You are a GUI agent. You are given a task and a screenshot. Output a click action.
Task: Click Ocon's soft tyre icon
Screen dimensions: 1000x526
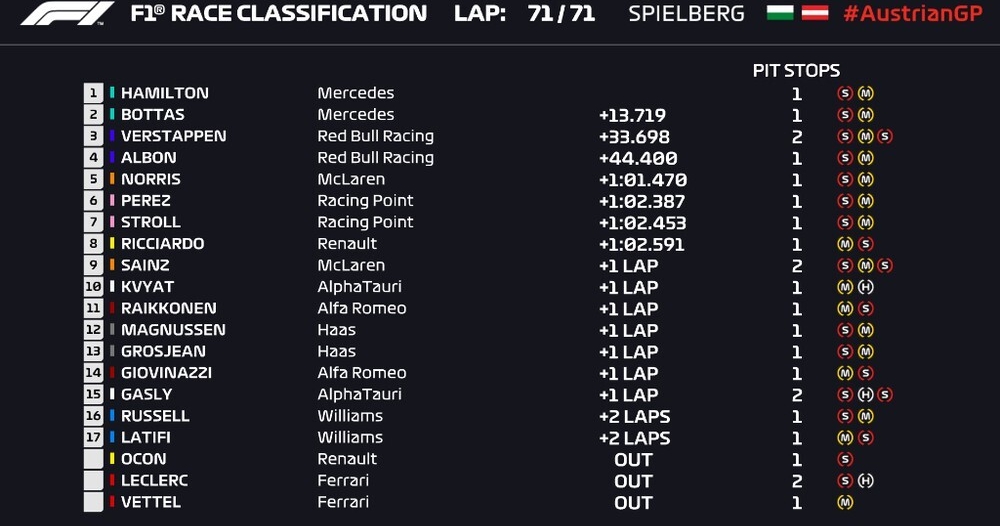(x=845, y=459)
